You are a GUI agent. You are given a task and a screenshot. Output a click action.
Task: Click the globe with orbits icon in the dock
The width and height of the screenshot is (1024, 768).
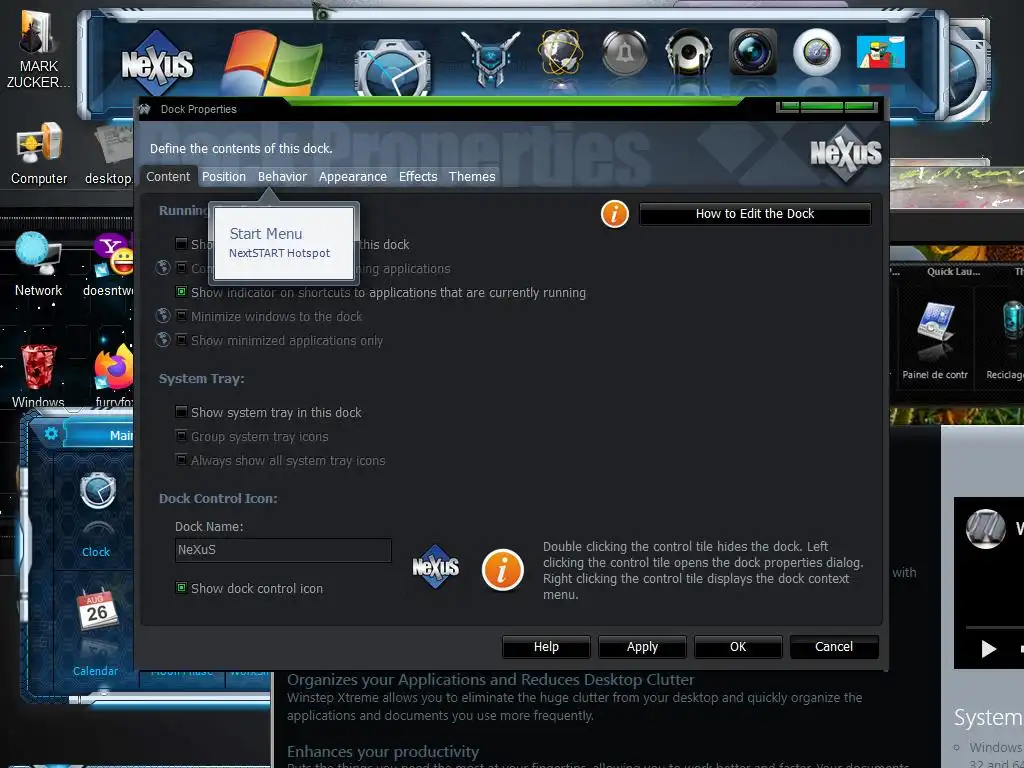(560, 52)
